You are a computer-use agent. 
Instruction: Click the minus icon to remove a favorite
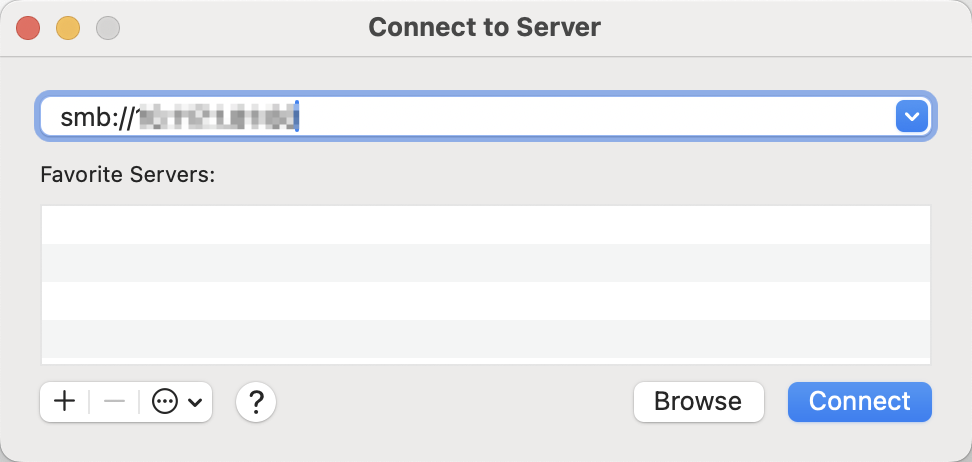click(114, 402)
